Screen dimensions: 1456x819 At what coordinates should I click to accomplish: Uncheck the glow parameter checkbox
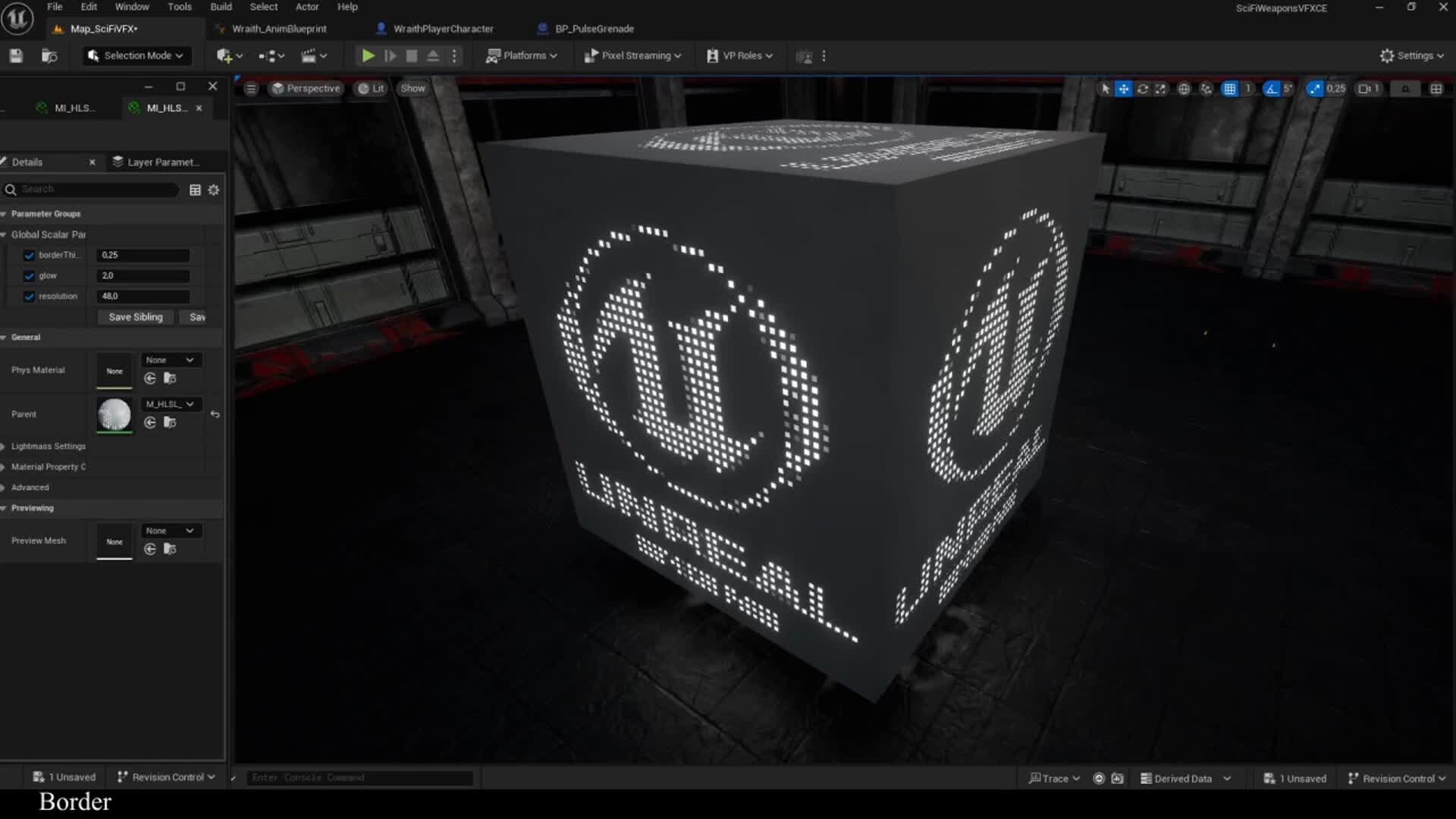(28, 276)
